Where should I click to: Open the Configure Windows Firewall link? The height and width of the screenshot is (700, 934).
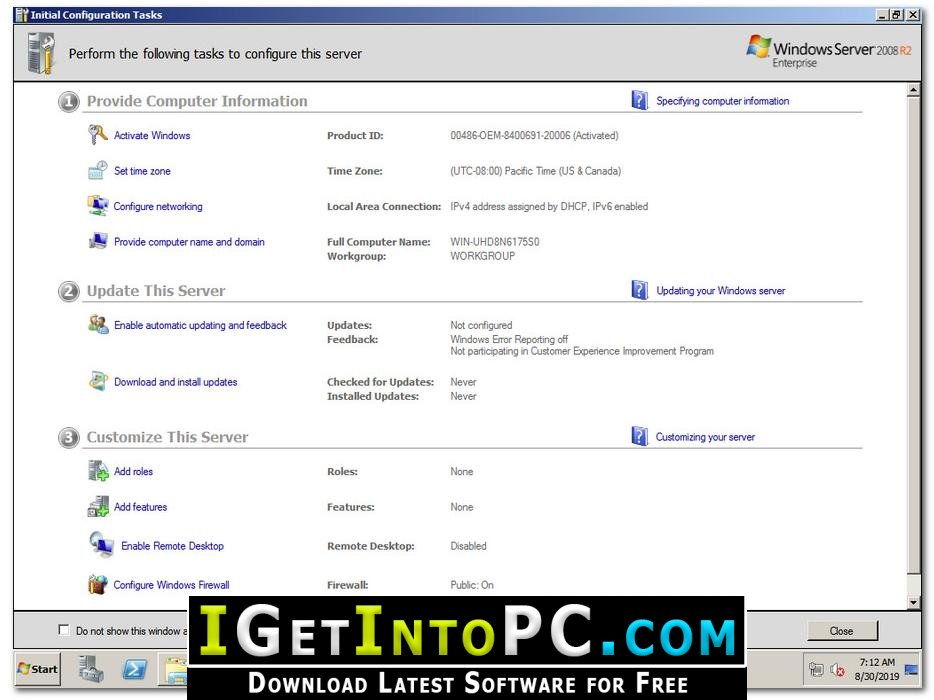[x=171, y=585]
